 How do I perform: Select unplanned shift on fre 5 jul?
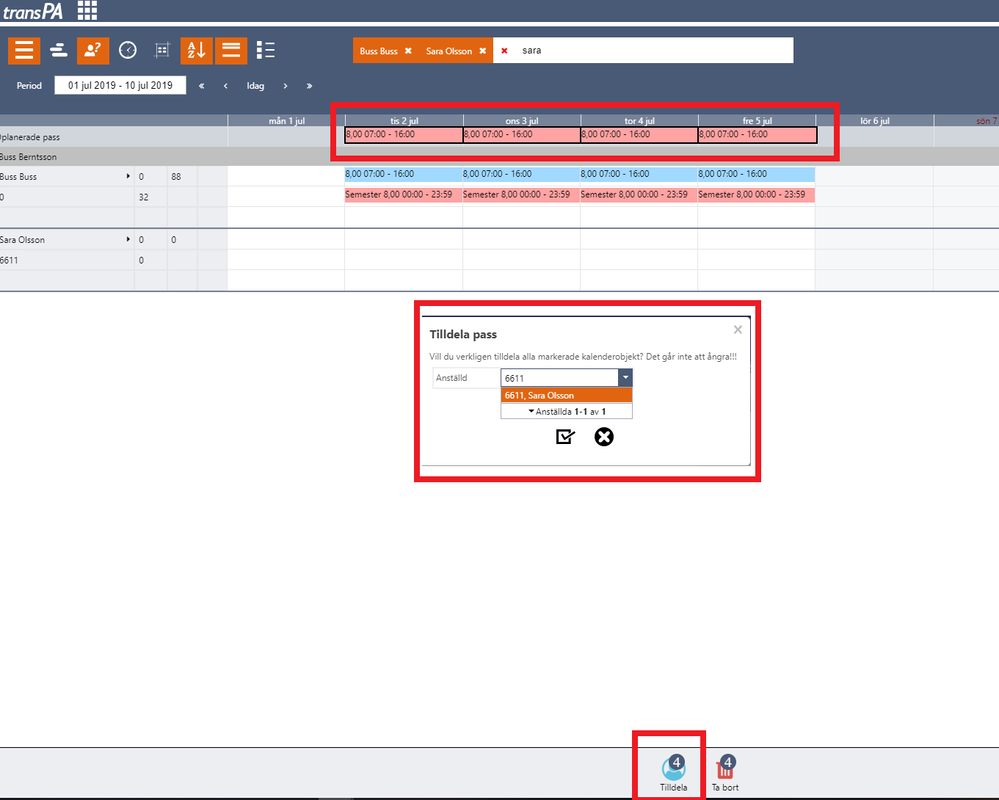(x=758, y=134)
